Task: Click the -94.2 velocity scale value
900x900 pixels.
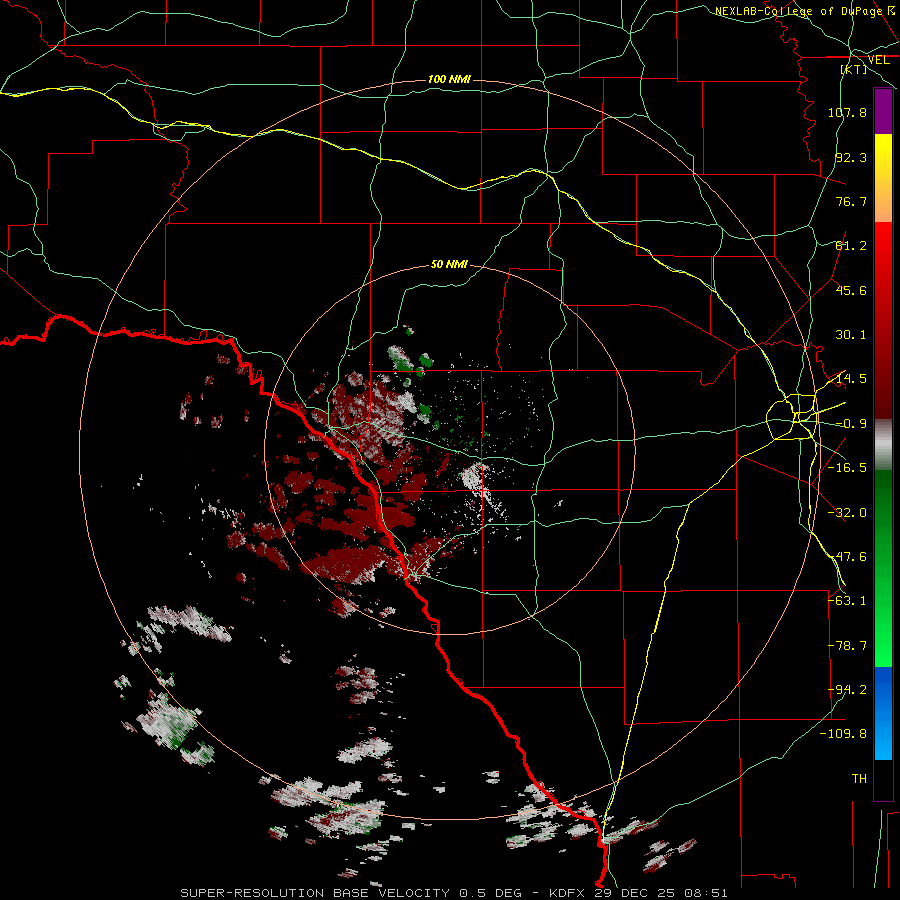Action: coord(847,690)
